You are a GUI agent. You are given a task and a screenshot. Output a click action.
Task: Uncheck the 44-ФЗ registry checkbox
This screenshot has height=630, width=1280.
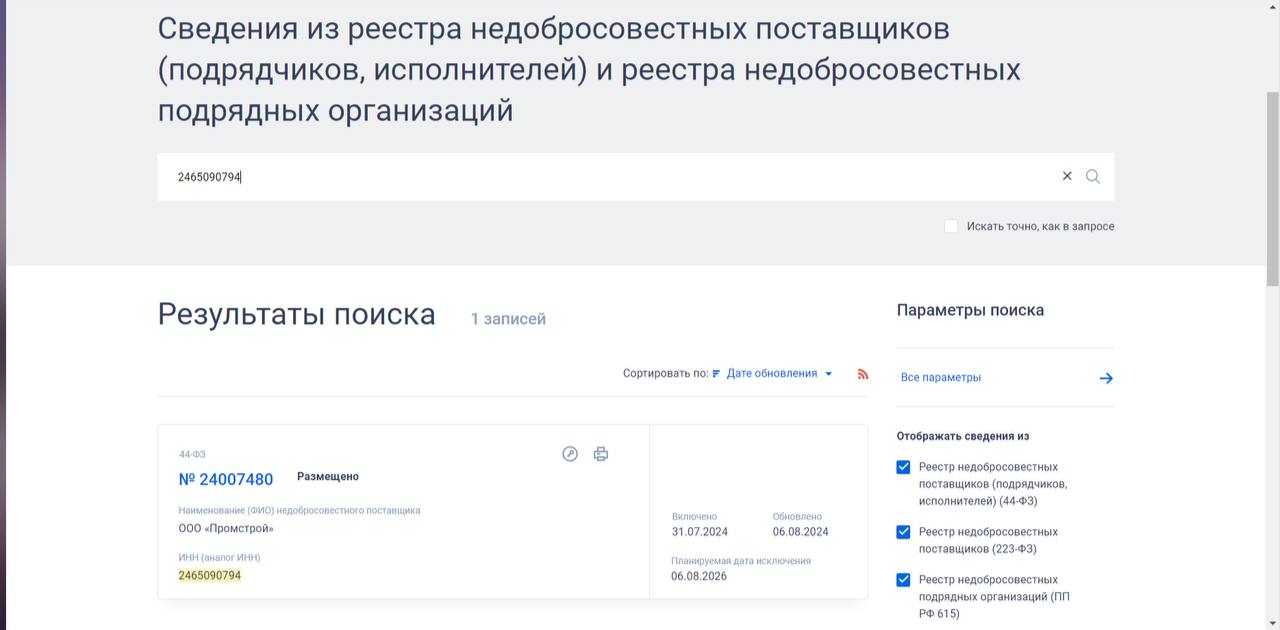[x=904, y=467]
